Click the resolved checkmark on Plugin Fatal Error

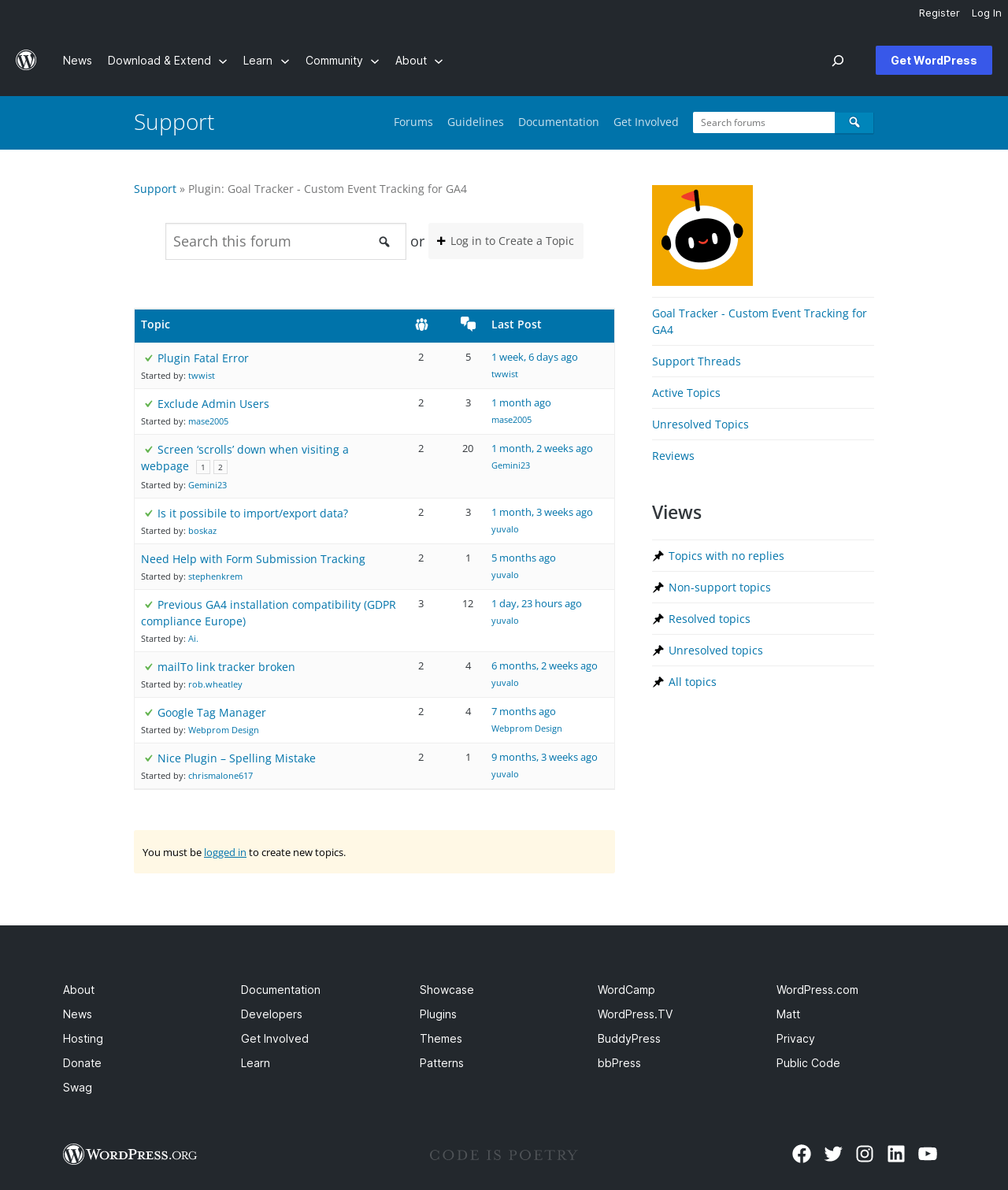(148, 358)
